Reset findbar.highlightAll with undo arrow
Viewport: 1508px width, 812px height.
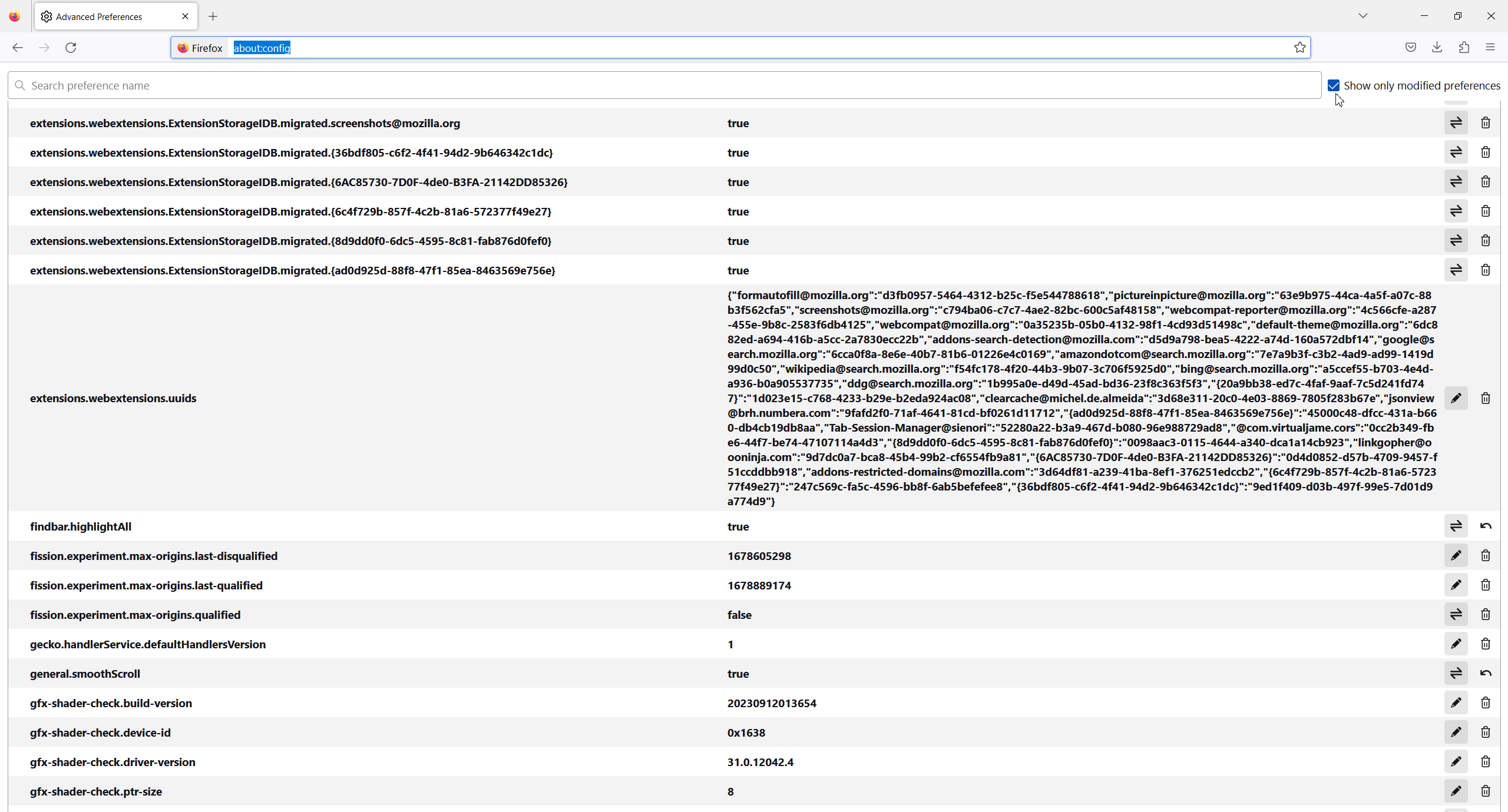click(x=1485, y=526)
